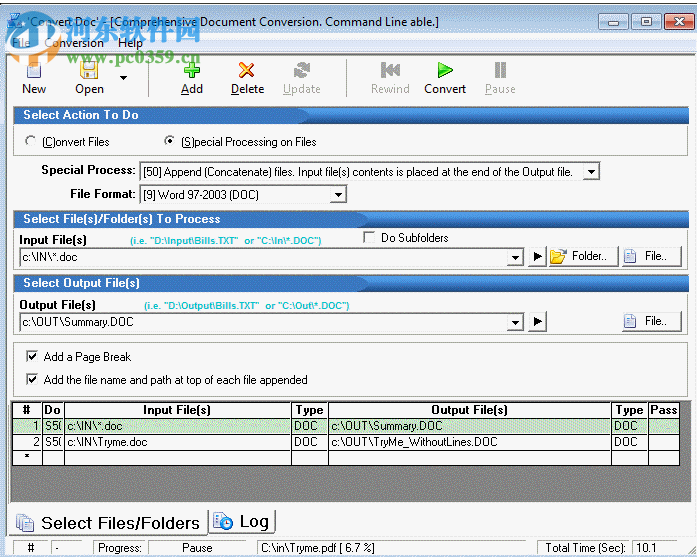Toggle Add file name and path checkbox
This screenshot has width=697, height=557.
tap(32, 379)
